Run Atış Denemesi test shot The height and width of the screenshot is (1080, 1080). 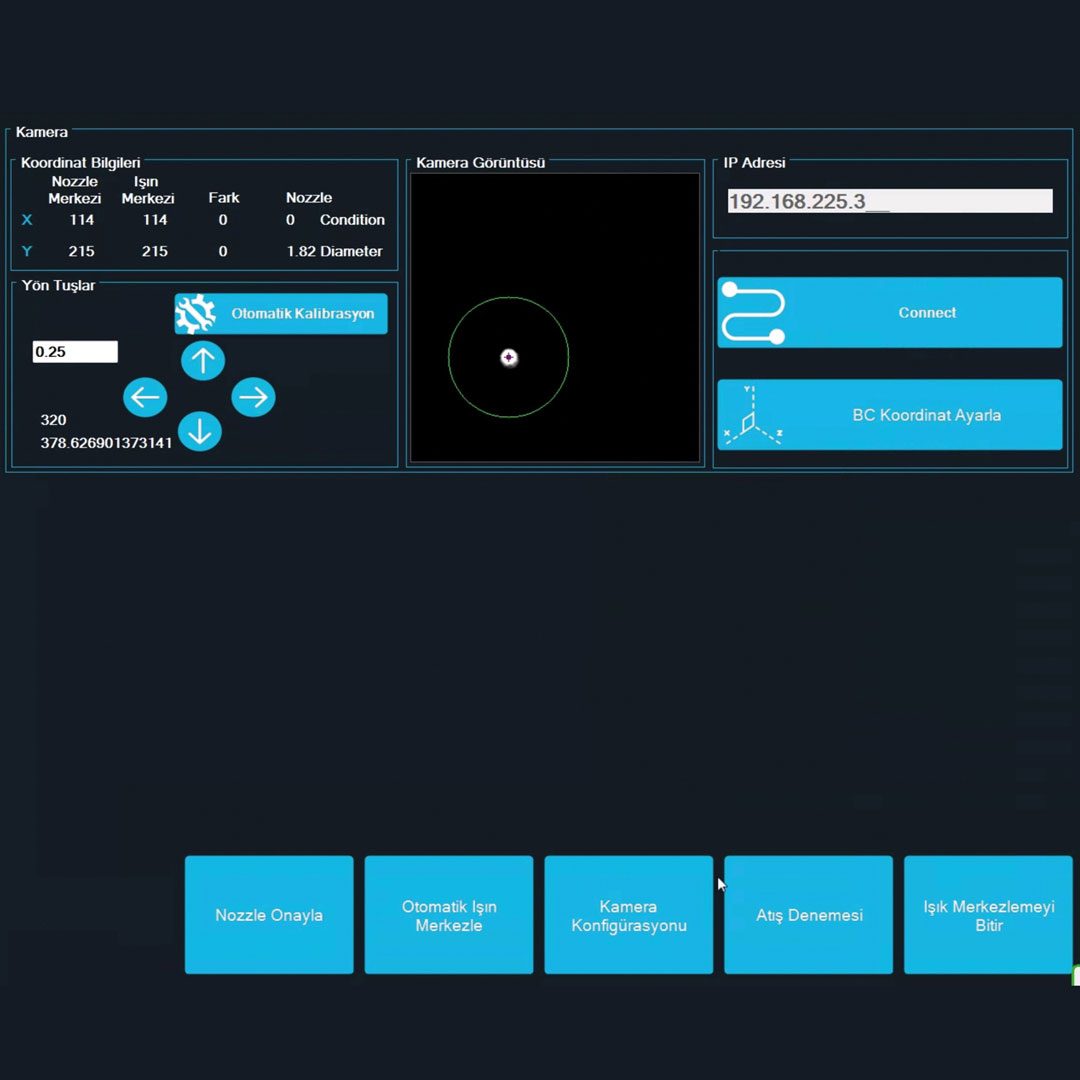point(809,915)
